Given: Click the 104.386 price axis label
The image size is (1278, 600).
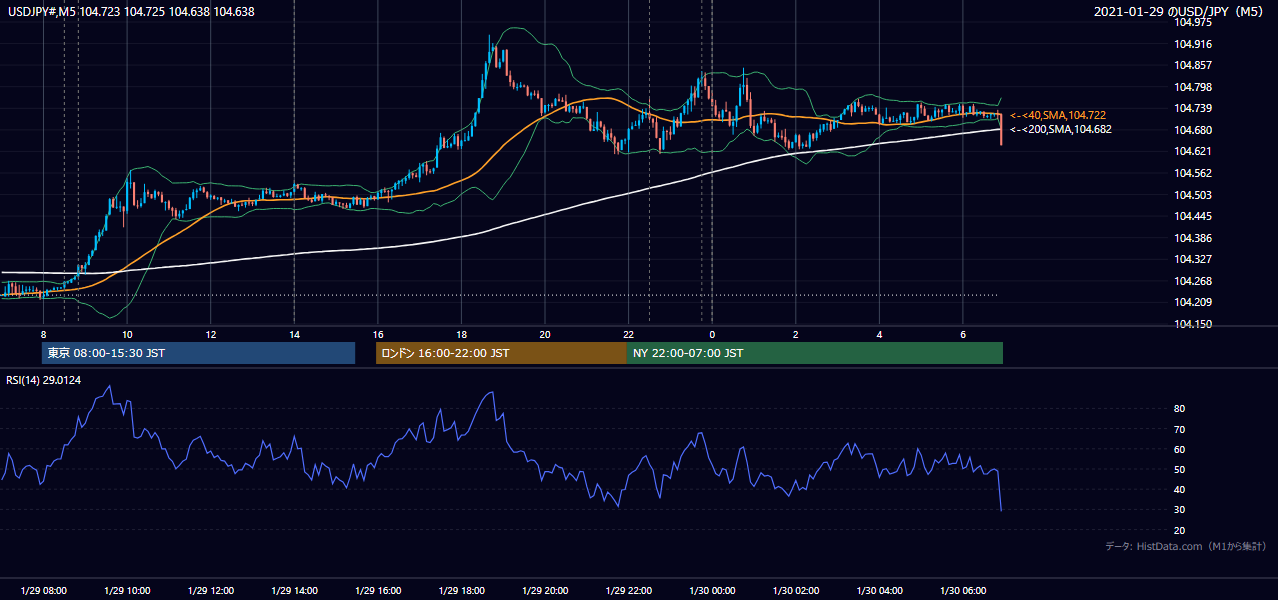Looking at the screenshot, I should tap(1193, 238).
